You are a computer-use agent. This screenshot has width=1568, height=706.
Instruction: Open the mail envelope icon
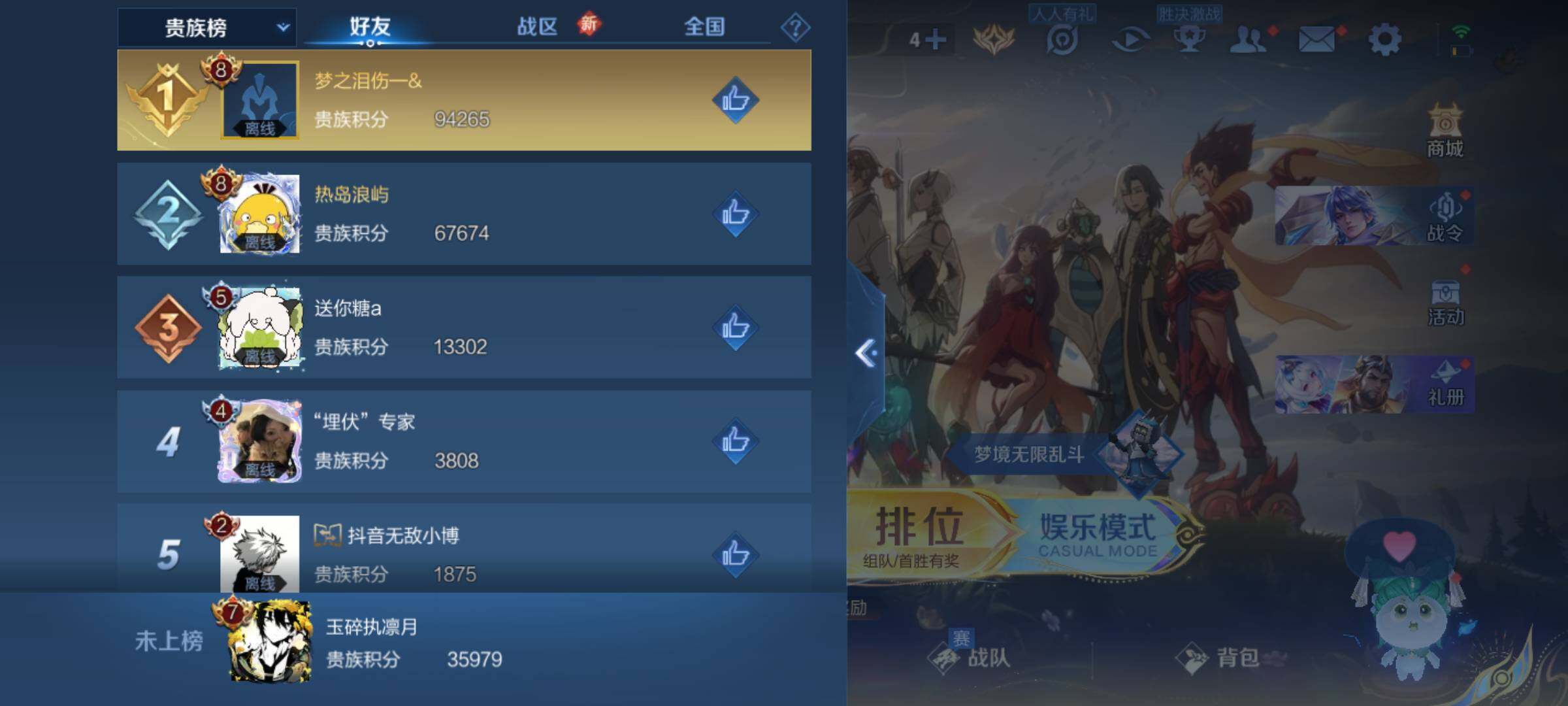coord(1316,40)
